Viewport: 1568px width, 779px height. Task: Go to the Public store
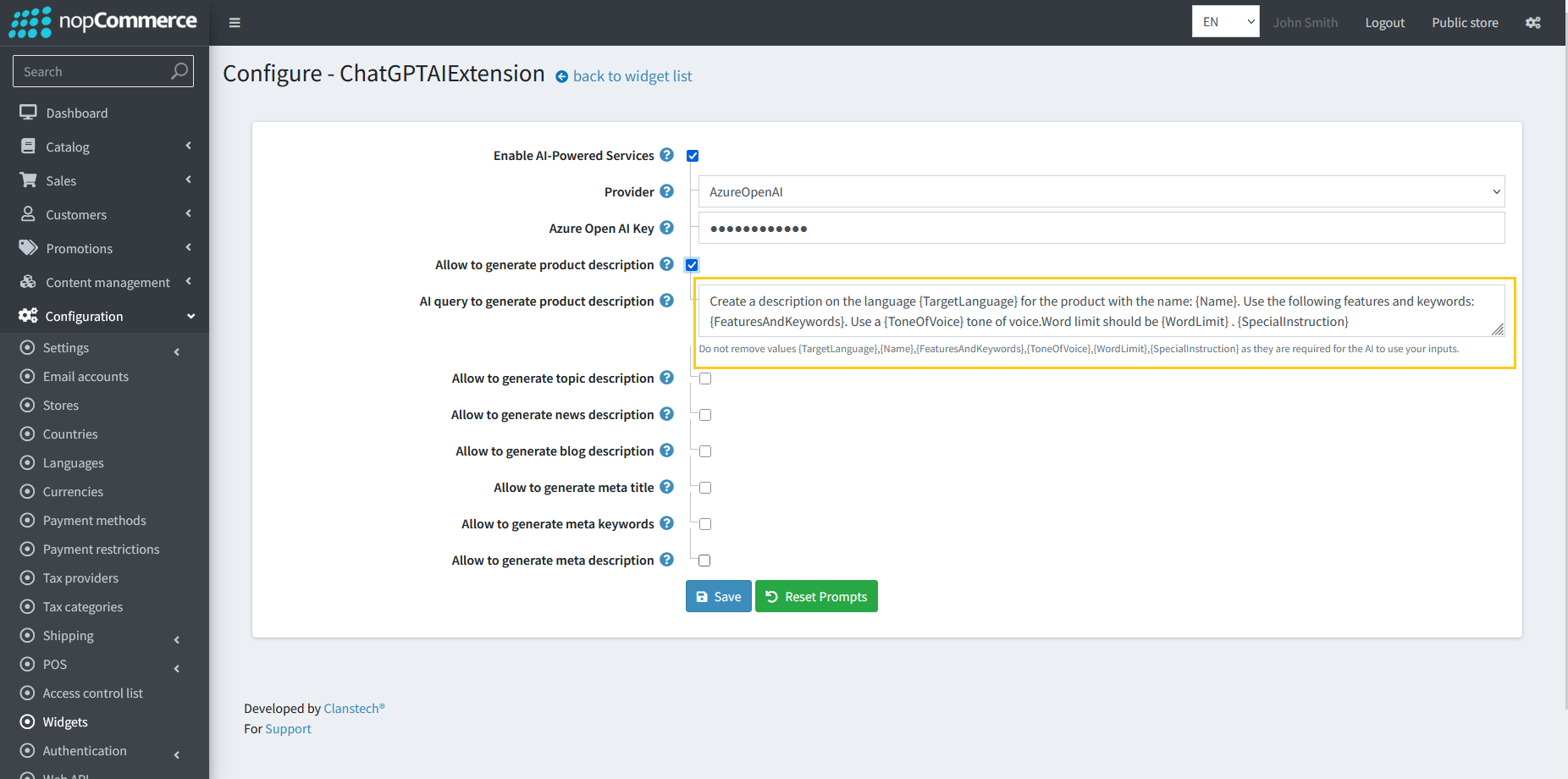[x=1465, y=22]
